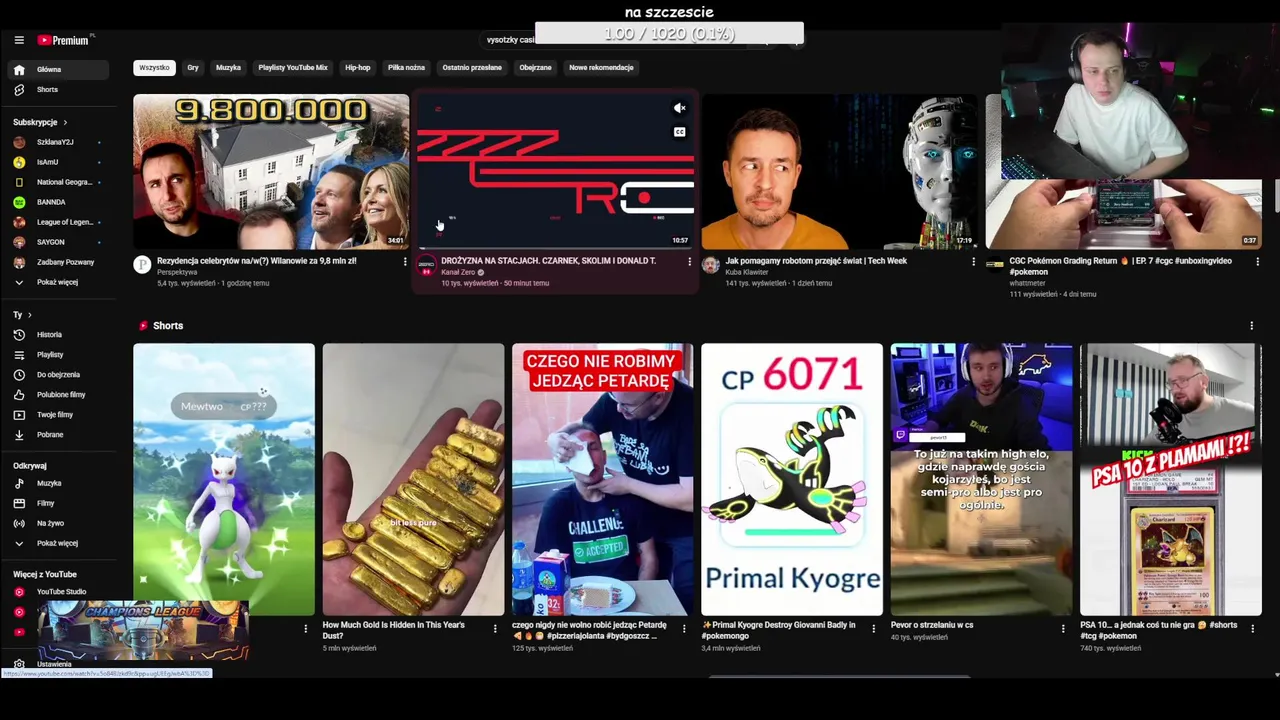Play the Czego nie robimy jedząc petardę Short
Screen dimensions: 1280x720
point(602,479)
